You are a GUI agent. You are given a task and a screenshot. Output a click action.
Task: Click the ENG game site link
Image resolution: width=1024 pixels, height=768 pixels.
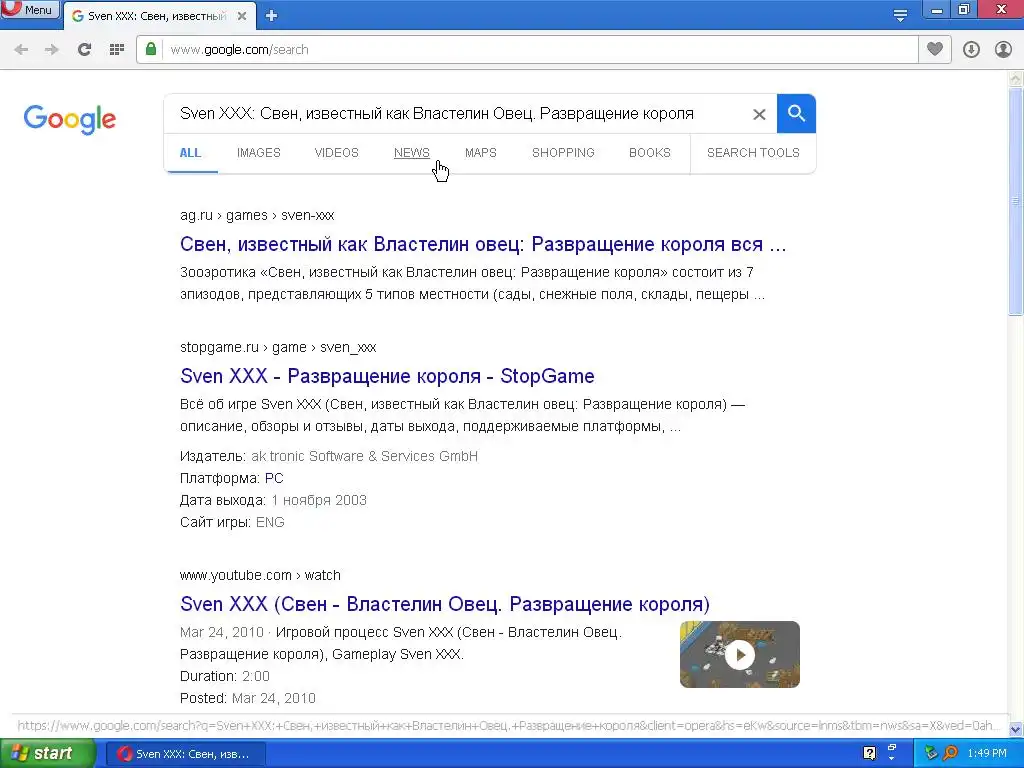click(x=270, y=522)
